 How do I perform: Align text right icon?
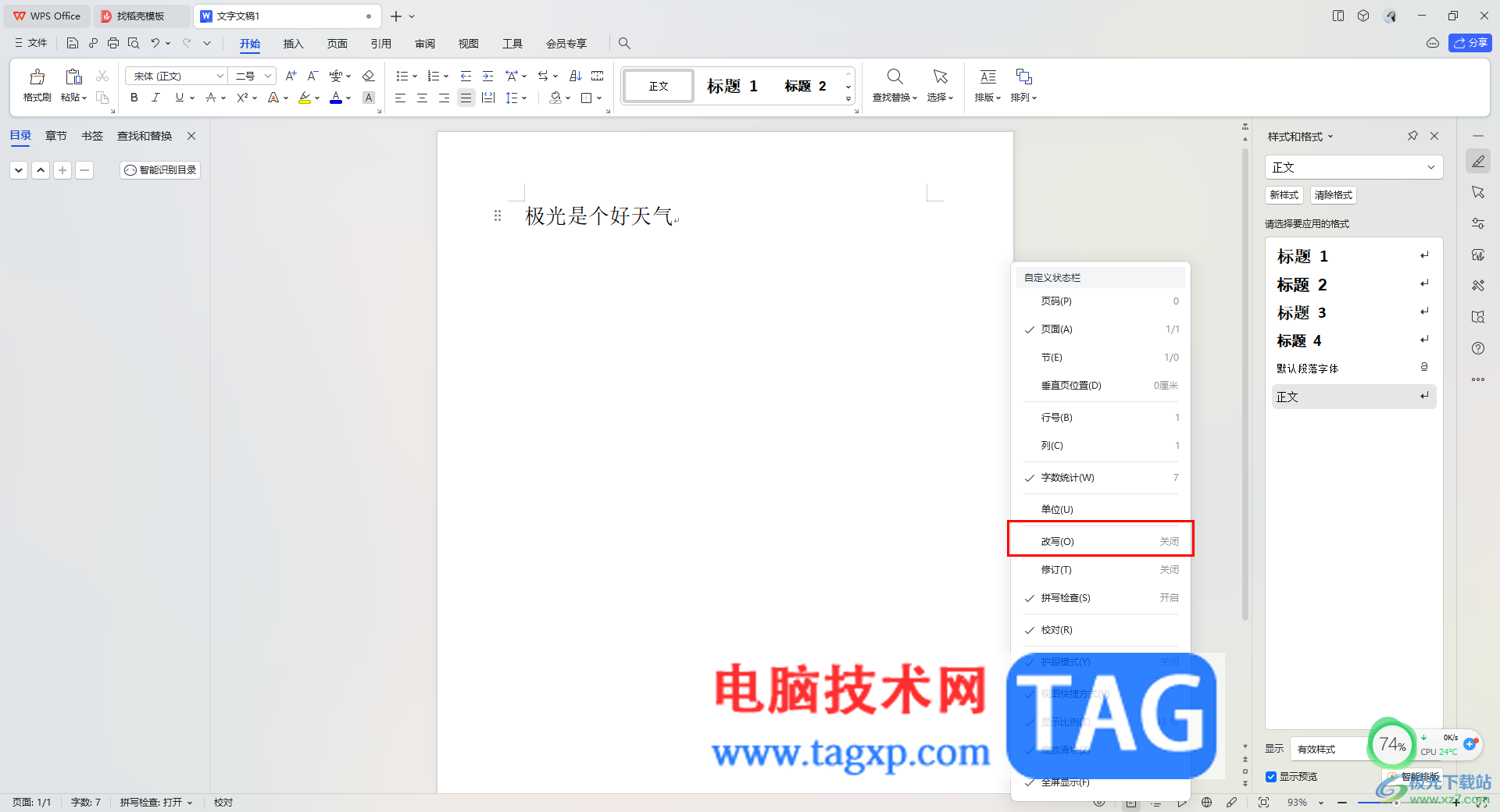click(444, 98)
